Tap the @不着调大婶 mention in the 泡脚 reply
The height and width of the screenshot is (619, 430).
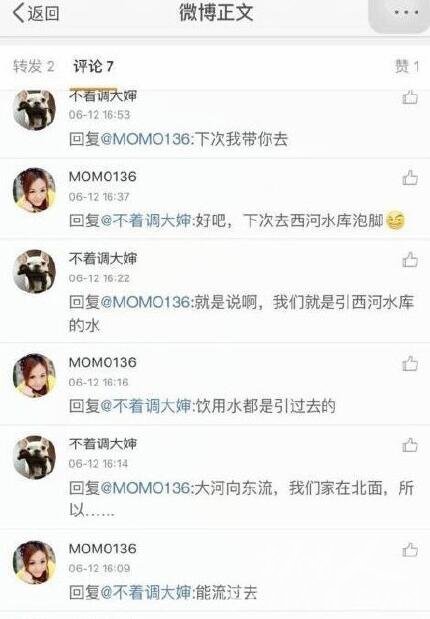146,220
